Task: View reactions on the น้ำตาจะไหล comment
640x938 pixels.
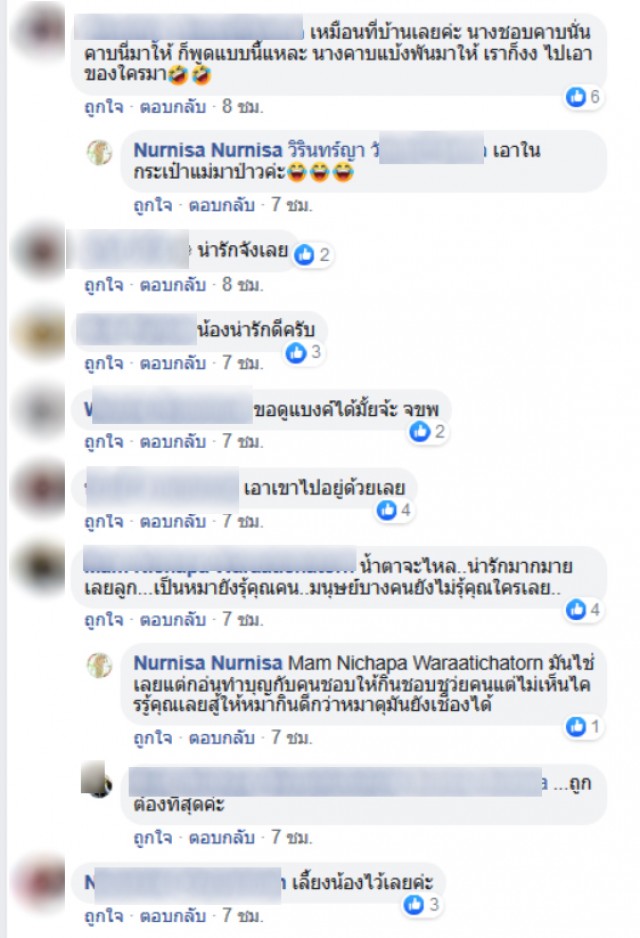Action: pos(583,610)
